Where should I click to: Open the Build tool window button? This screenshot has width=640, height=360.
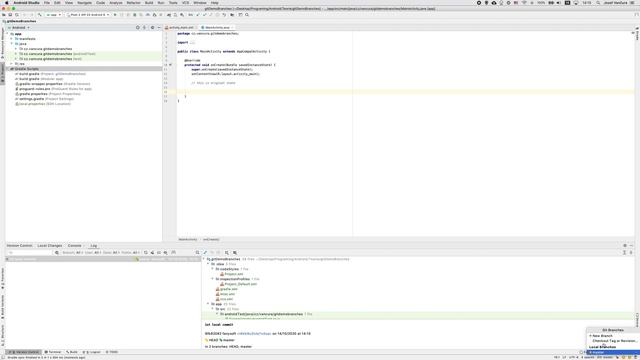[x=72, y=352]
